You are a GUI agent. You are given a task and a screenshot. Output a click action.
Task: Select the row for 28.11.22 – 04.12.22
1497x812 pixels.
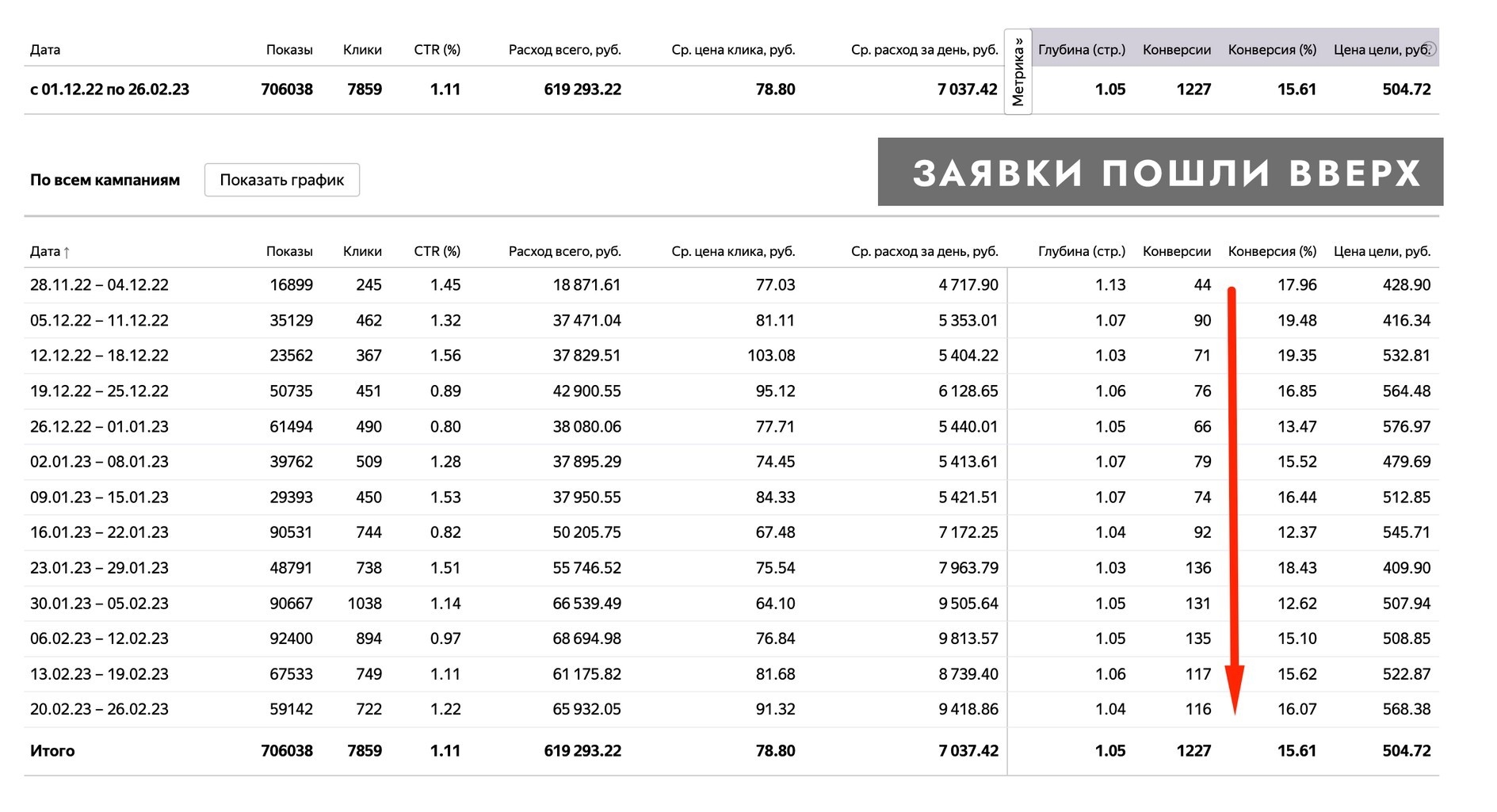click(99, 285)
